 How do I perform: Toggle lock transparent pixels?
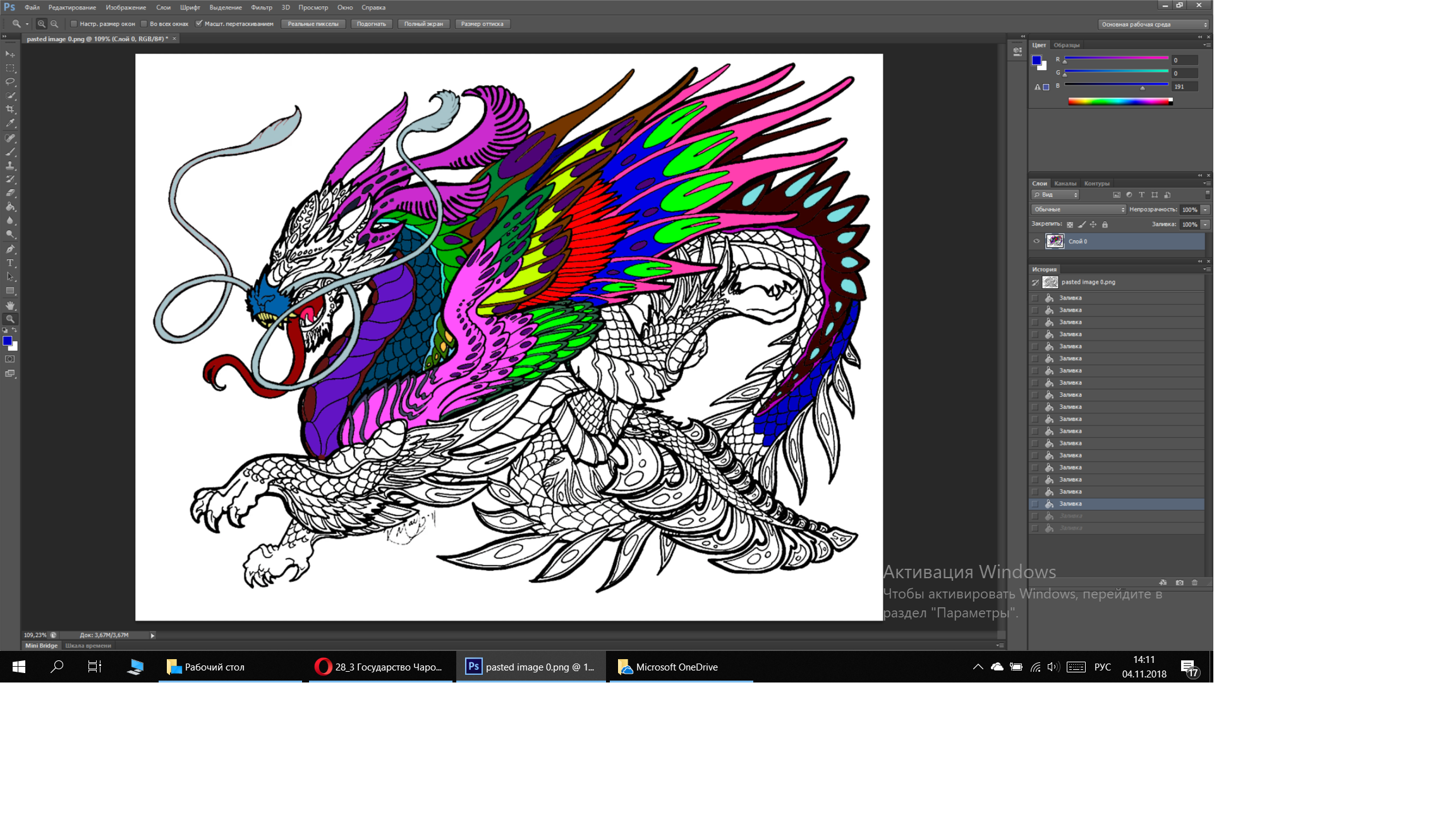tap(1070, 225)
